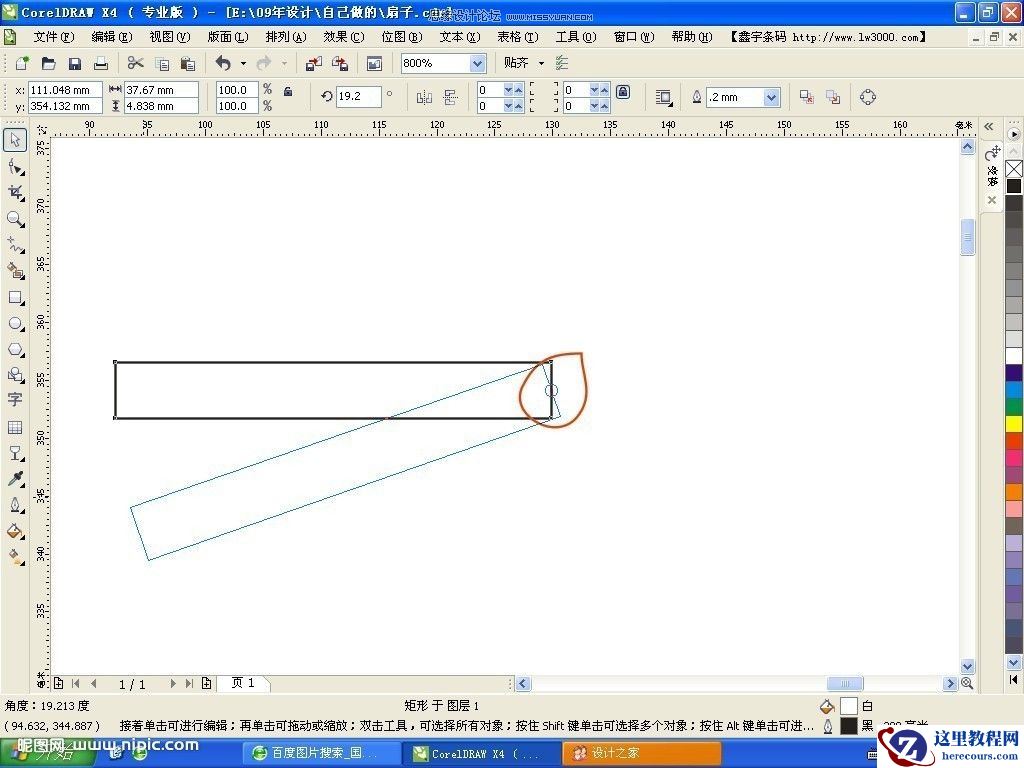Select the Text (字) tool

click(x=15, y=400)
